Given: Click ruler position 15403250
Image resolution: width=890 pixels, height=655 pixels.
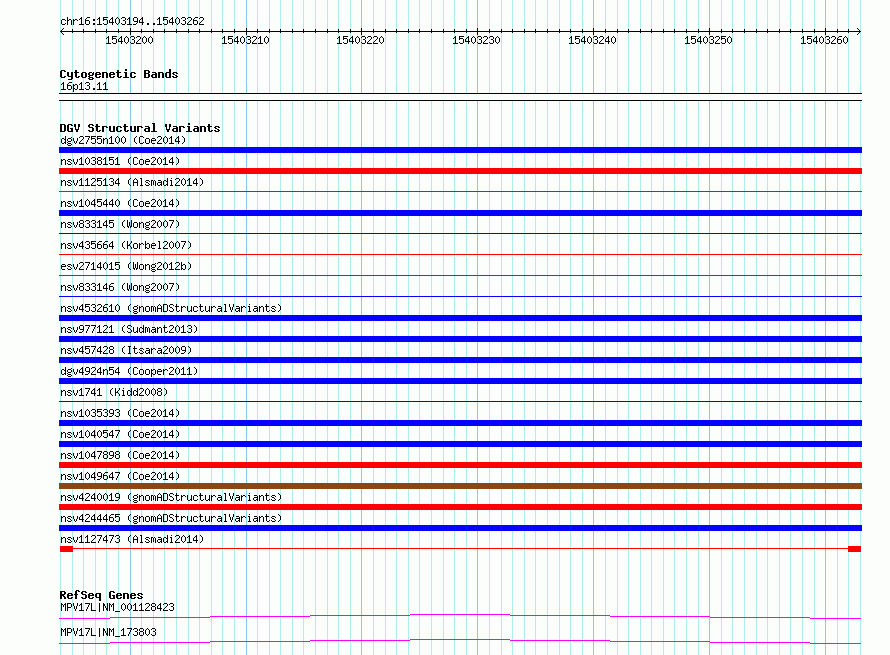Looking at the screenshot, I should point(708,40).
